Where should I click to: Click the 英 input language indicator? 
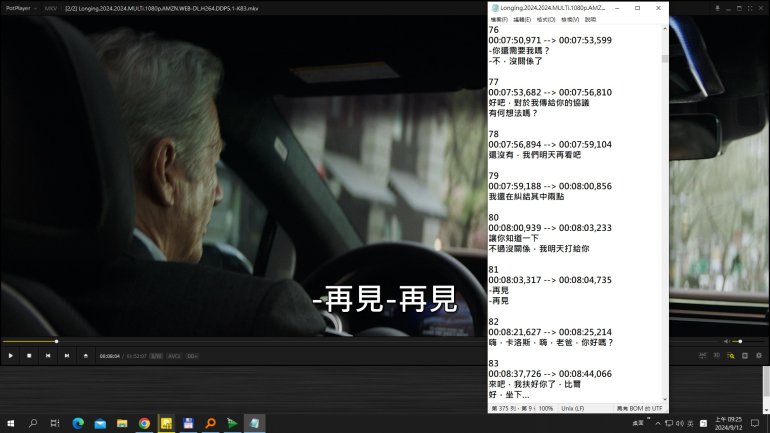[x=690, y=423]
